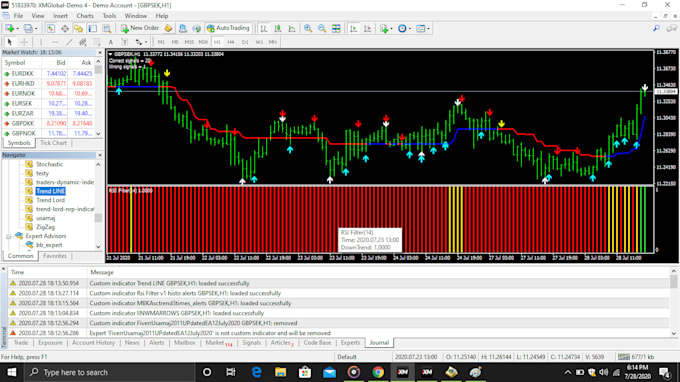Select the Trend Lord indicator
The width and height of the screenshot is (680, 382).
tap(50, 200)
